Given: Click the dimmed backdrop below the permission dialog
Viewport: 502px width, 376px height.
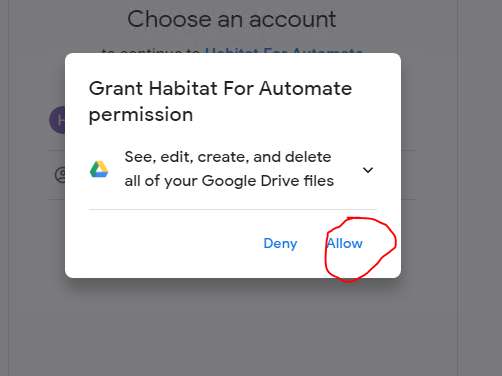Looking at the screenshot, I should (x=233, y=330).
